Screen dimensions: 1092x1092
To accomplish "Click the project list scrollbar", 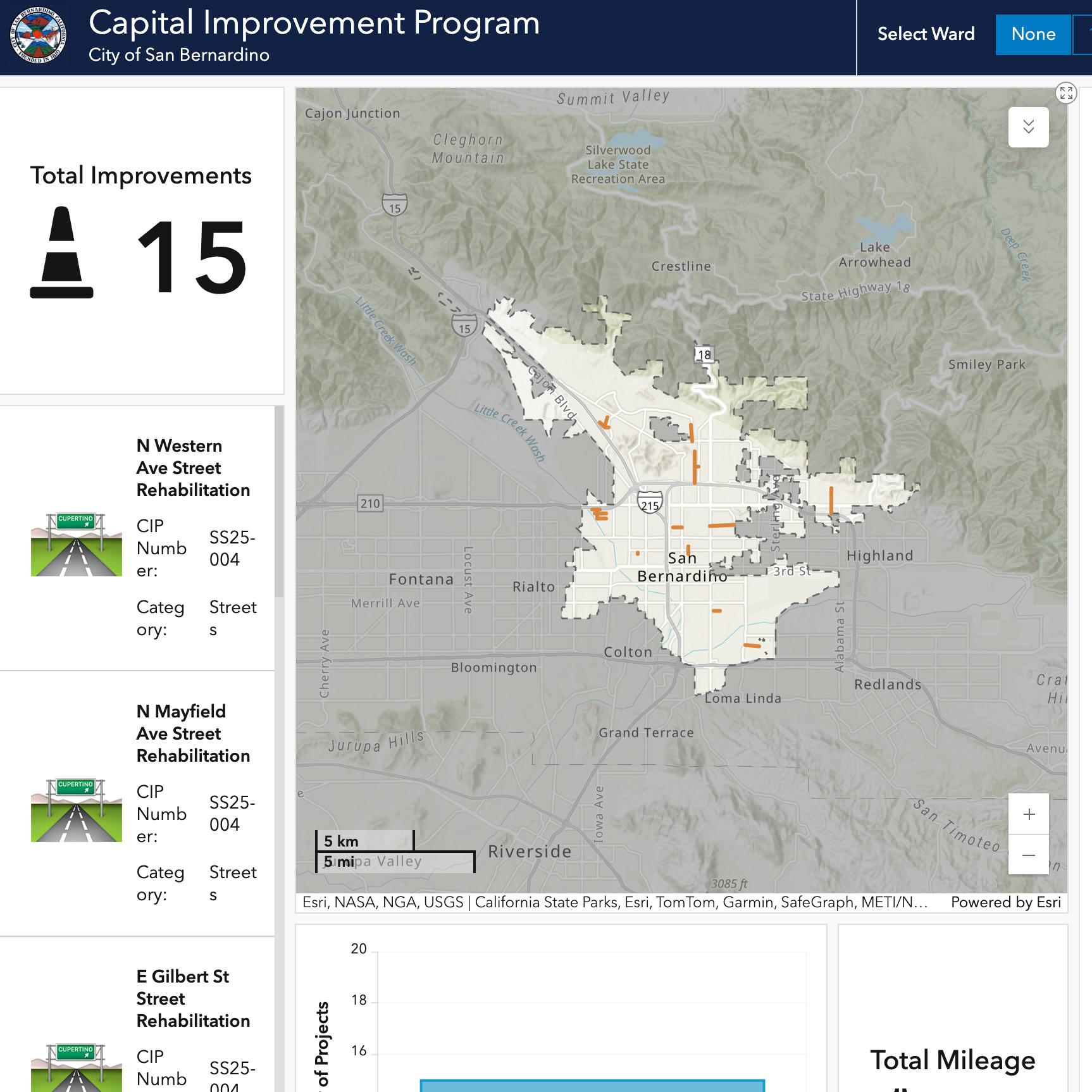I will coord(279,501).
